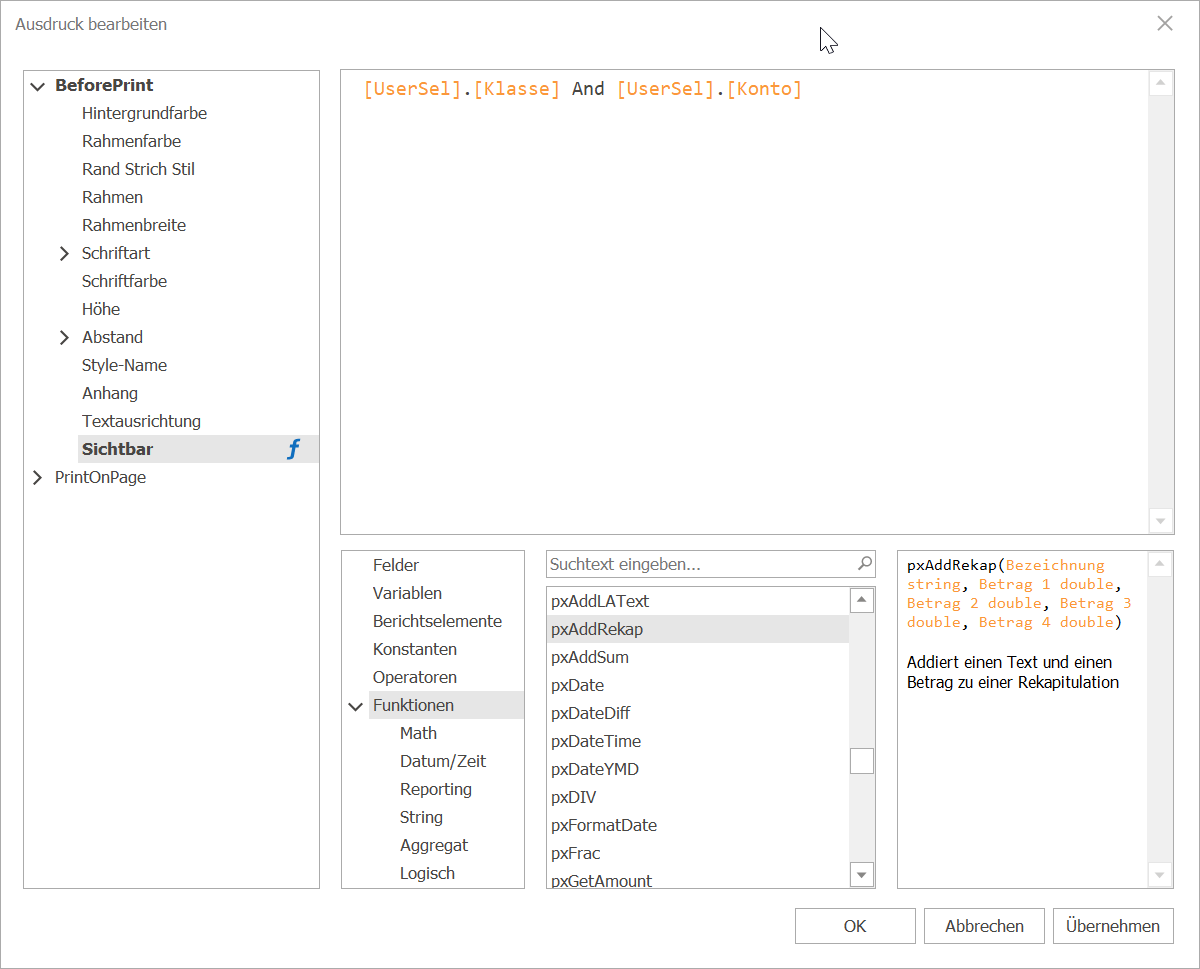
Task: Click the Abbrechen button
Action: (x=984, y=926)
